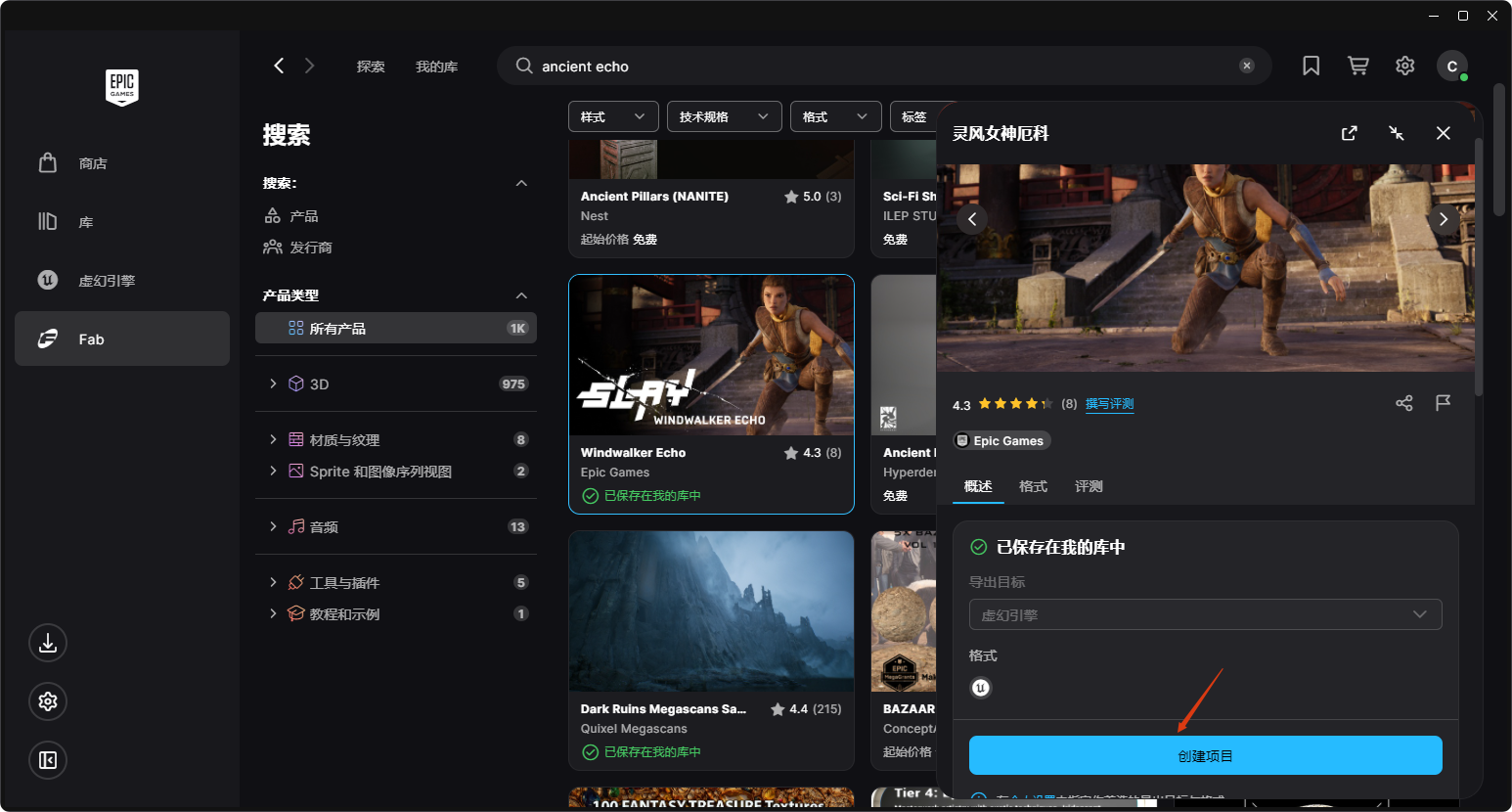This screenshot has width=1512, height=812.
Task: Close the 灵风女神厄科 detail panel
Action: pyautogui.click(x=1444, y=133)
